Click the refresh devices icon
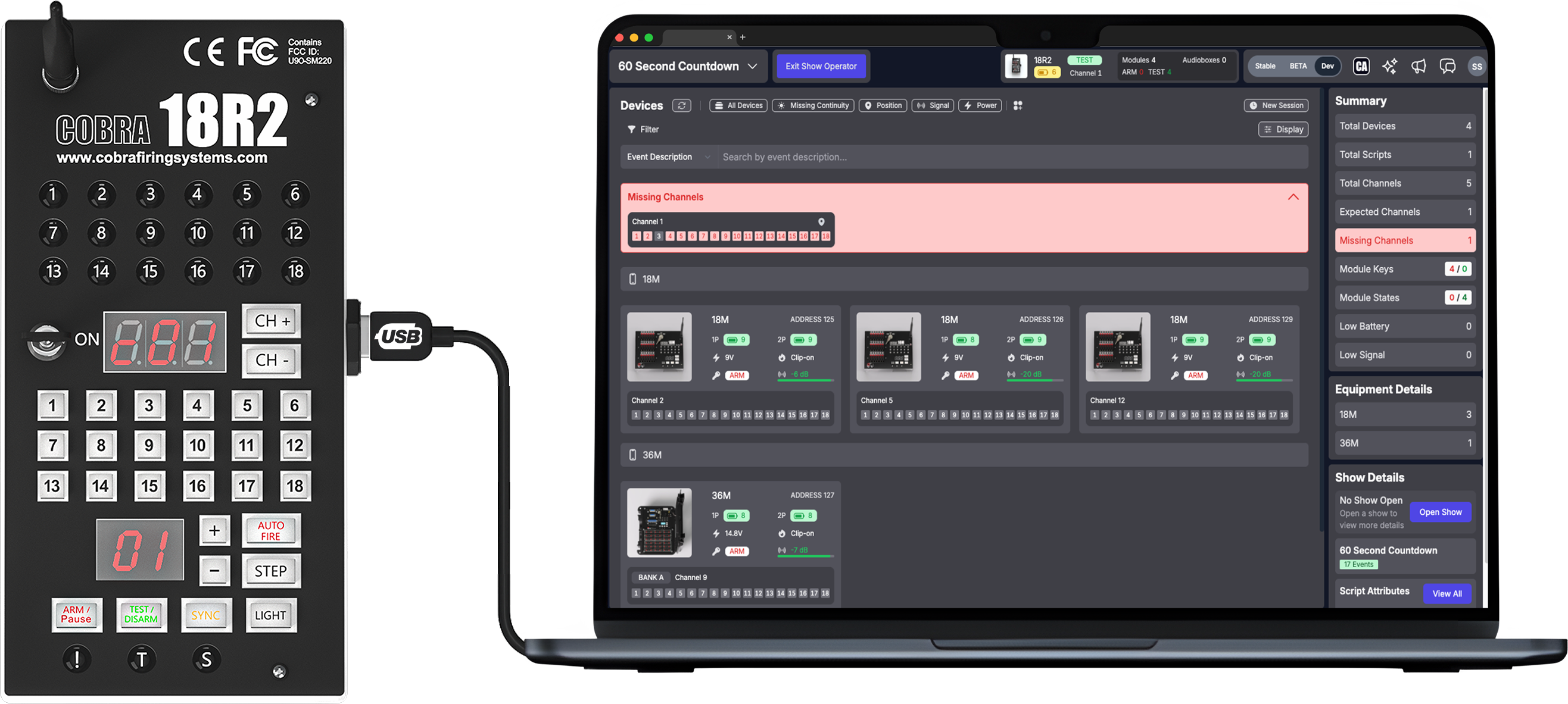This screenshot has width=1568, height=704. (x=681, y=105)
